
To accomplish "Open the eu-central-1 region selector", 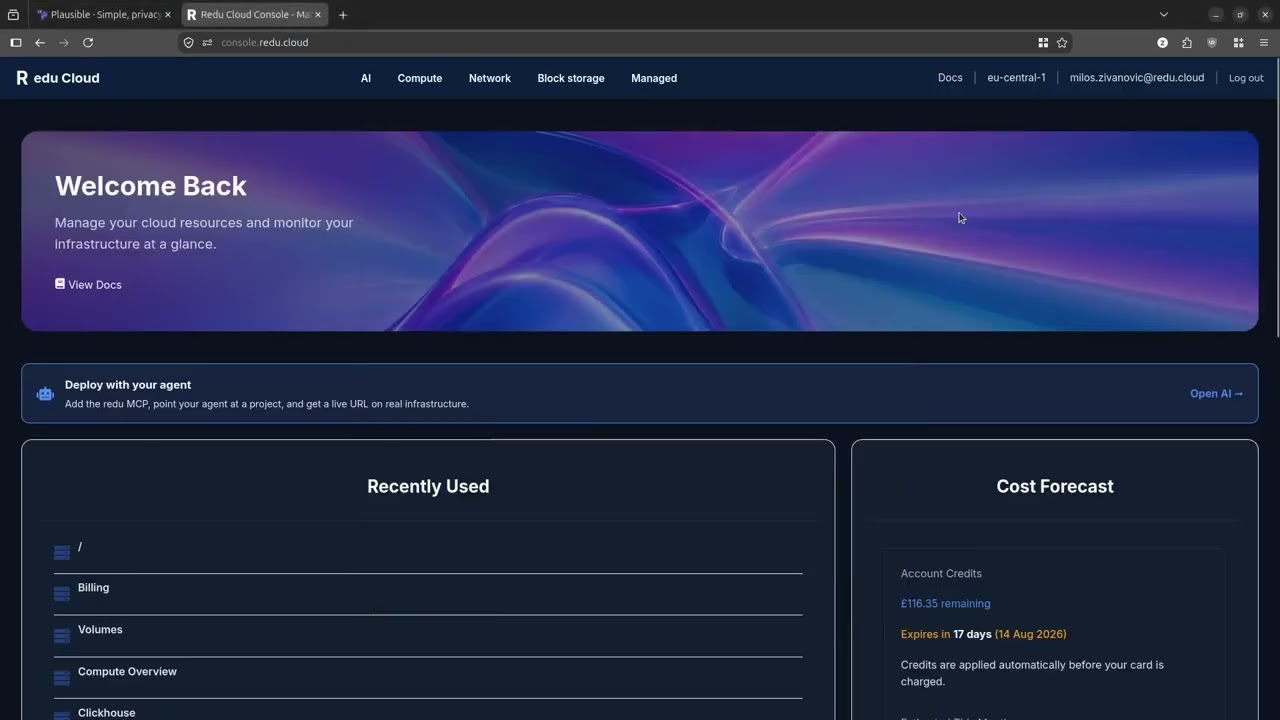I will (1016, 78).
